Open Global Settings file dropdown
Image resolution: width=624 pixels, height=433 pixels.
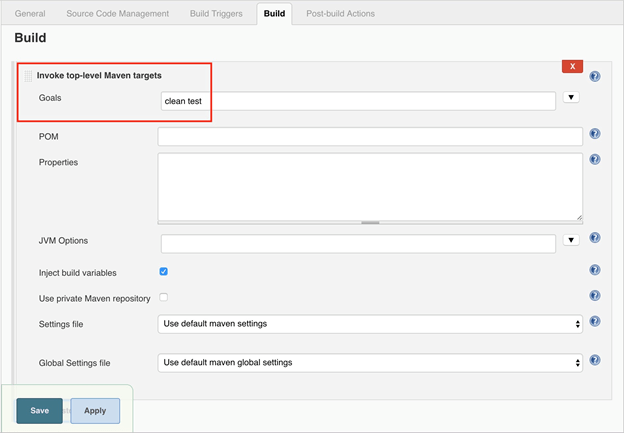tap(370, 362)
